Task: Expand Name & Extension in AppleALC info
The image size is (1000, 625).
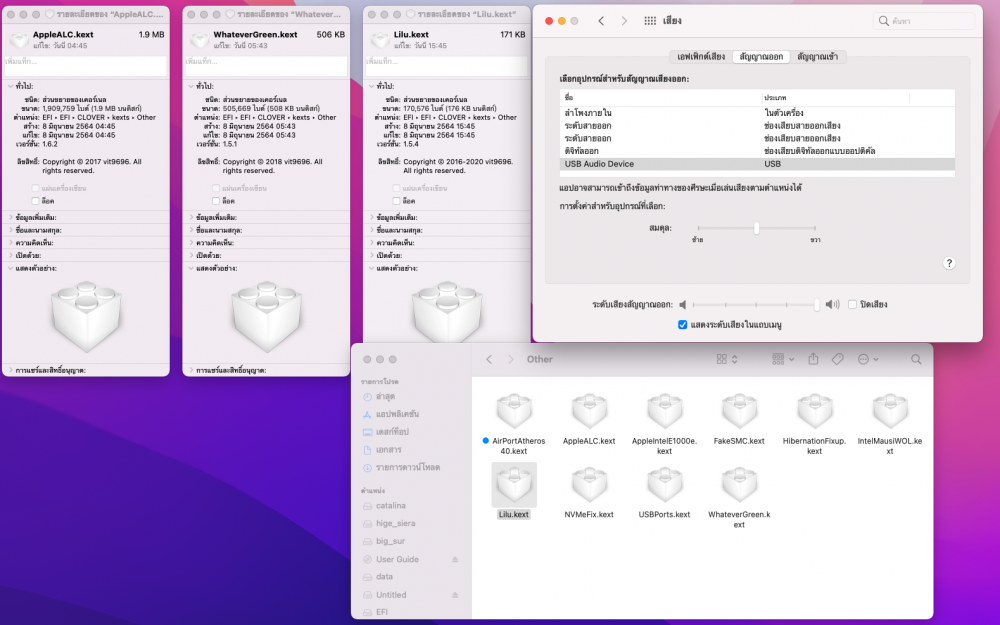Action: pos(10,230)
